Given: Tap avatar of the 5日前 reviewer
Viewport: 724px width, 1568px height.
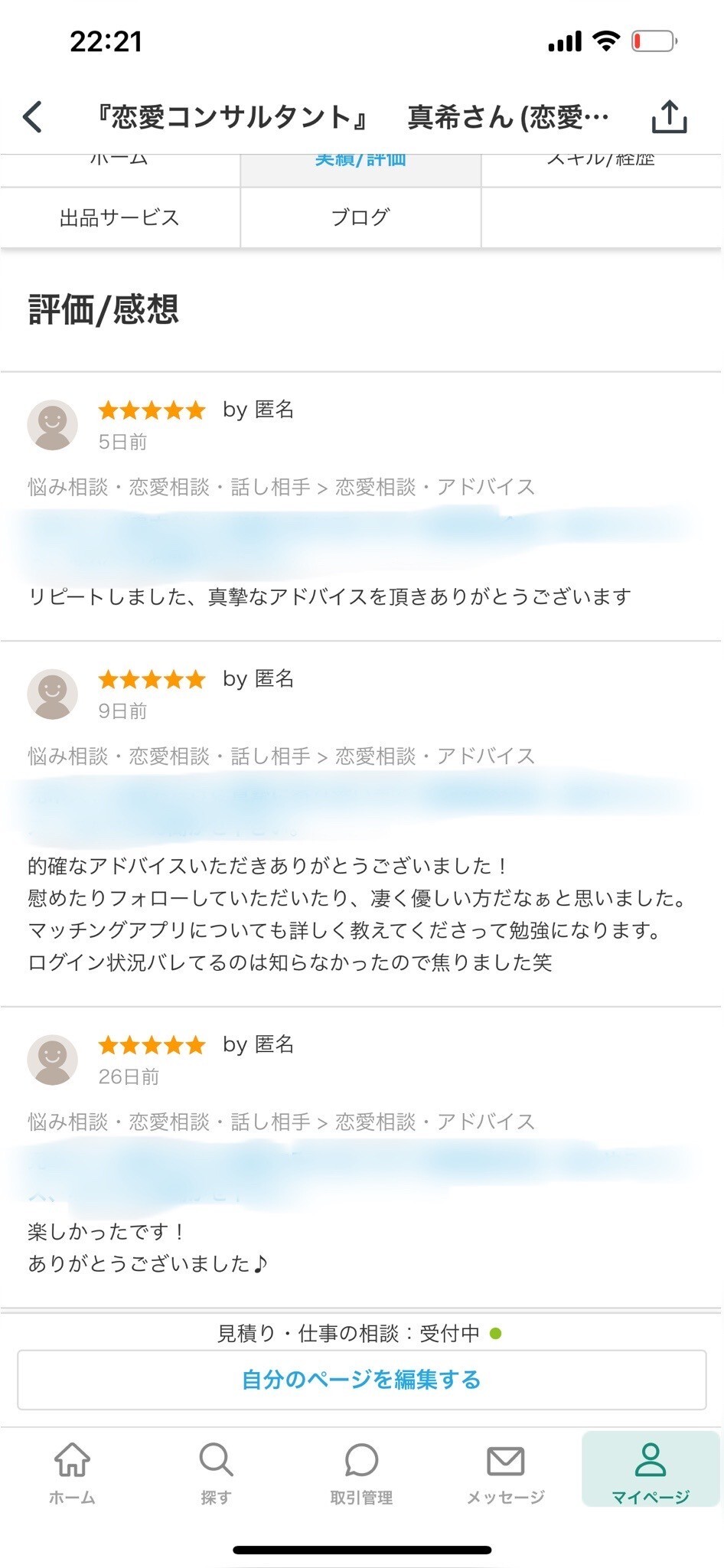Looking at the screenshot, I should [53, 425].
